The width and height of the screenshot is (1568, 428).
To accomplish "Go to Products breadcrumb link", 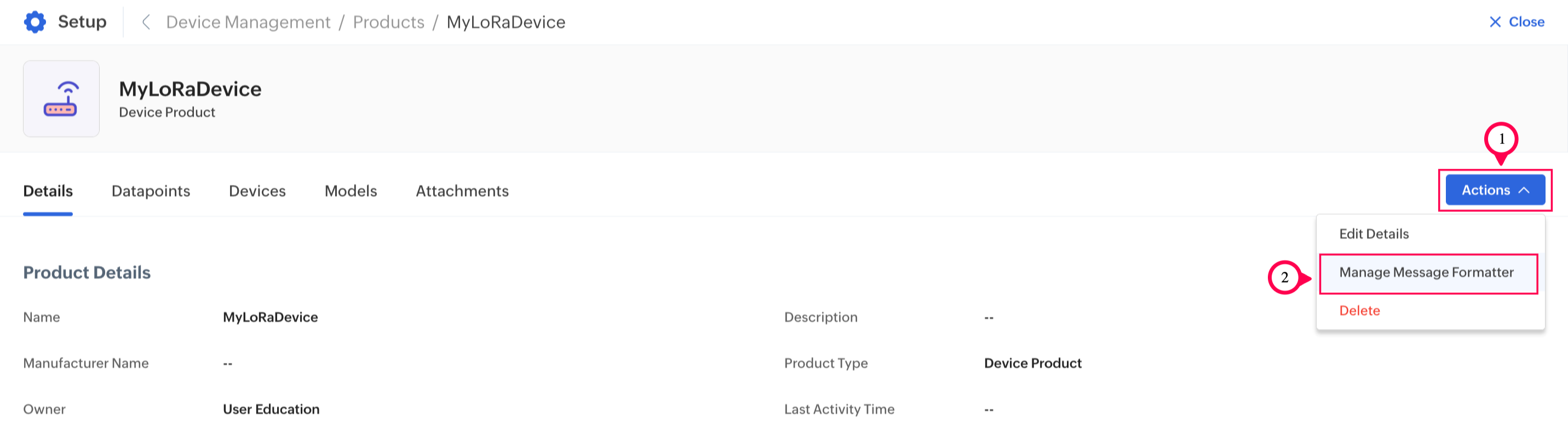I will click(388, 22).
